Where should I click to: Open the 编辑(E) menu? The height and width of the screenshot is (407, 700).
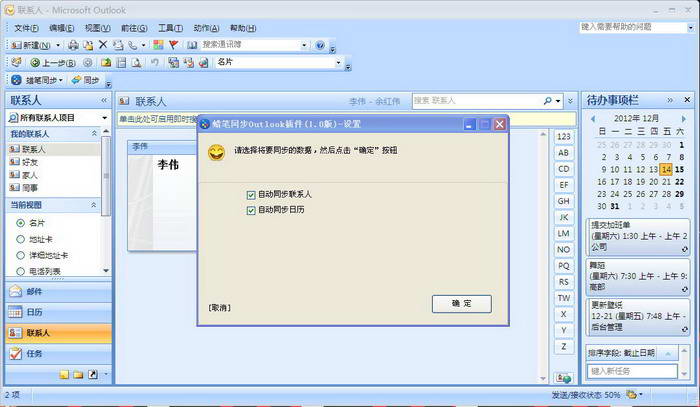[62, 28]
